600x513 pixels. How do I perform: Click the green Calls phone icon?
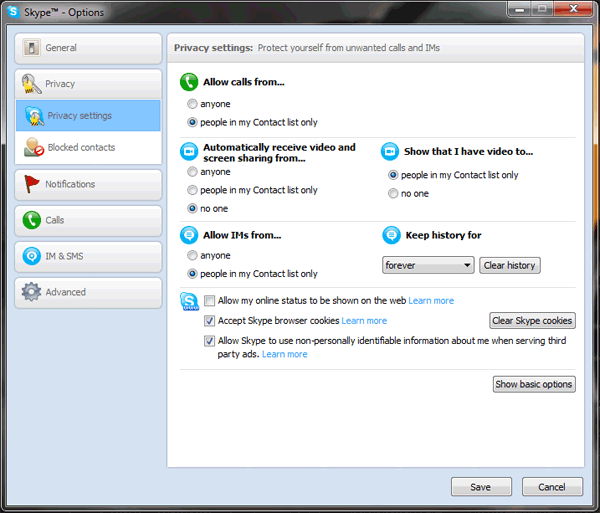tap(32, 220)
